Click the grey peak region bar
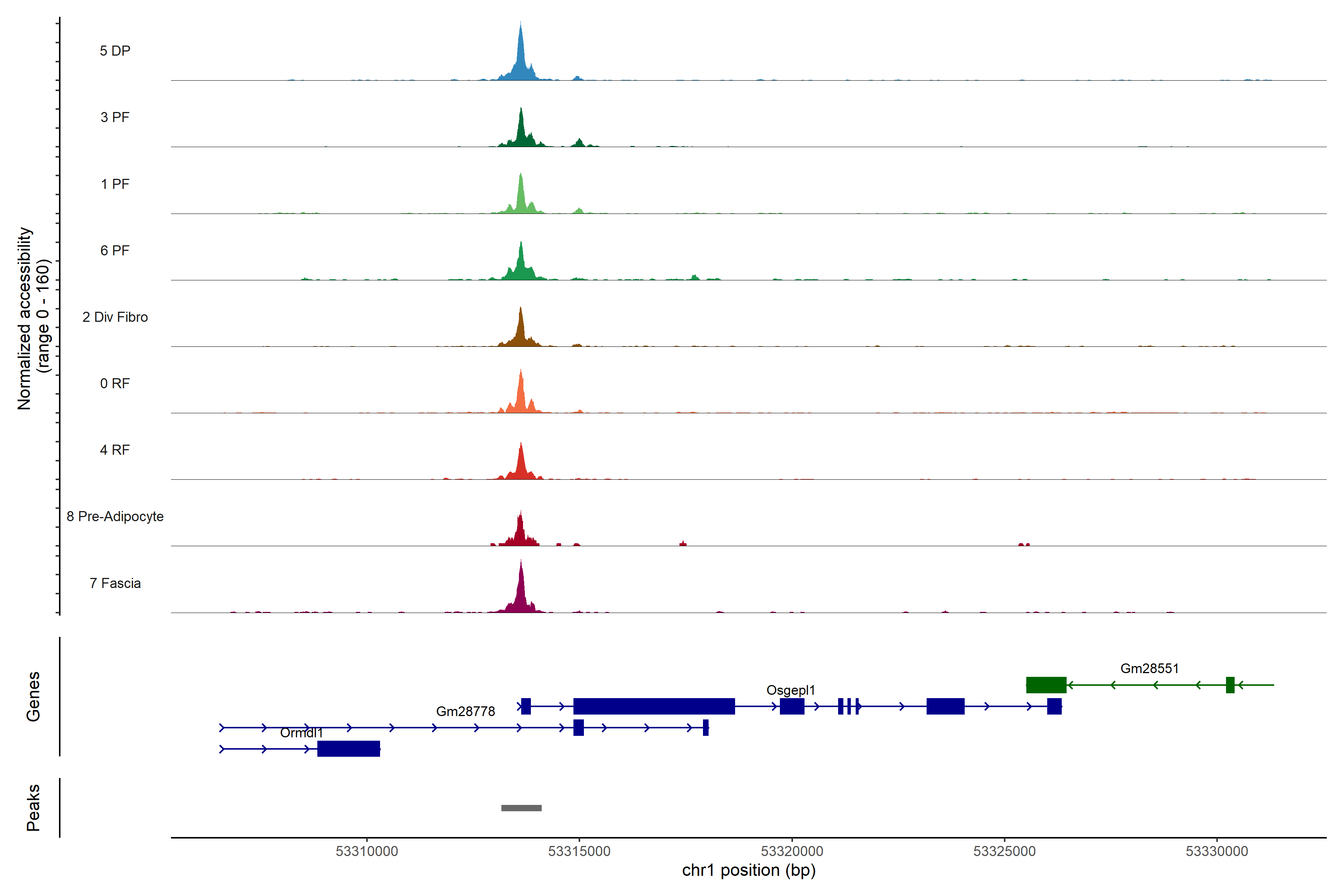This screenshot has height=896, width=1344. coord(521,808)
